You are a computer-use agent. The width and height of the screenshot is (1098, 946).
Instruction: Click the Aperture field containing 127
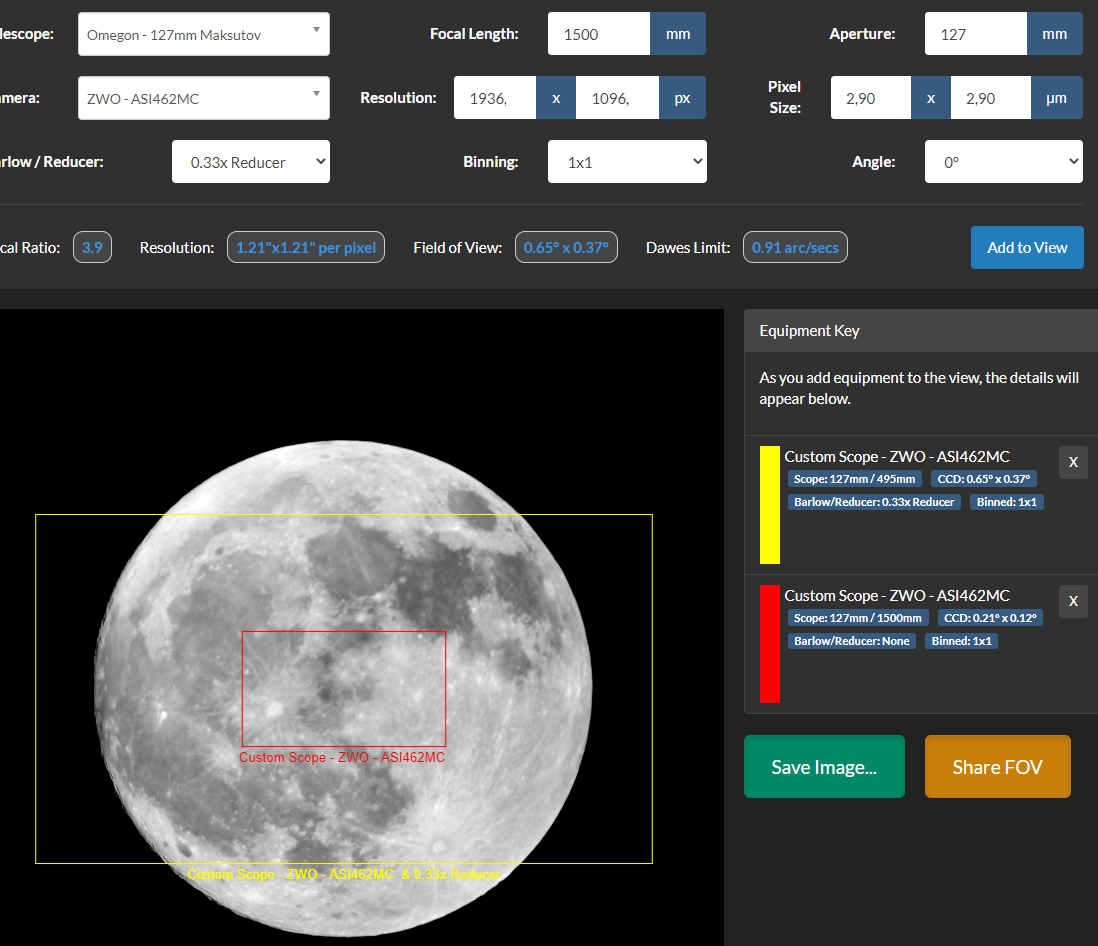click(975, 34)
